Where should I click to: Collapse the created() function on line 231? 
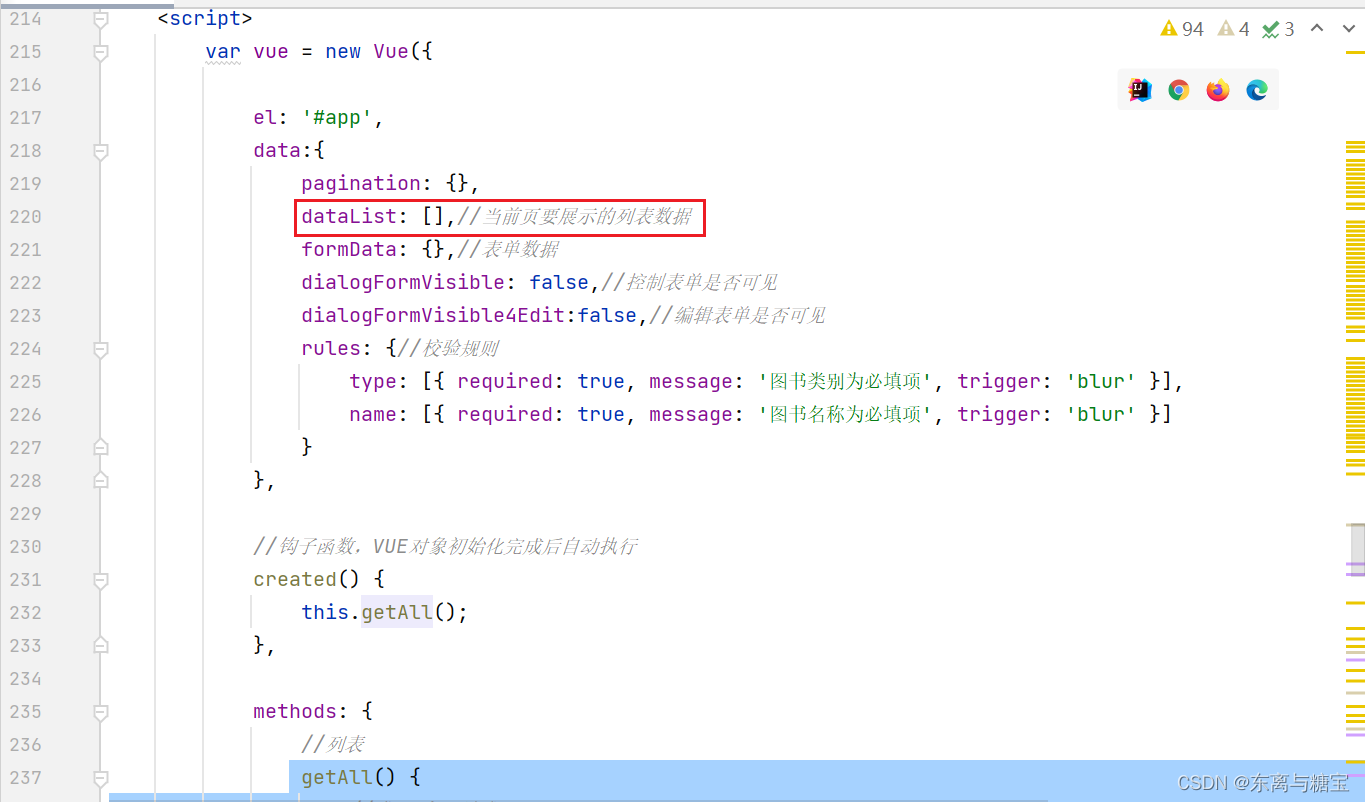point(100,580)
